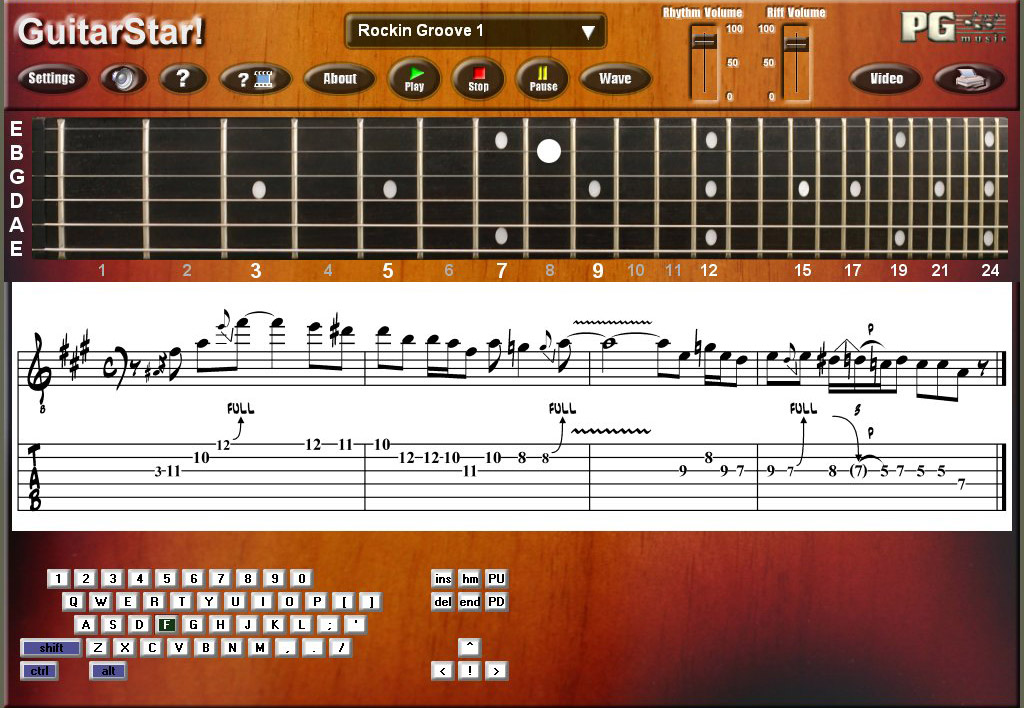Click the 'ins' key on the on-screen keyboard
1024x708 pixels.
tap(443, 579)
